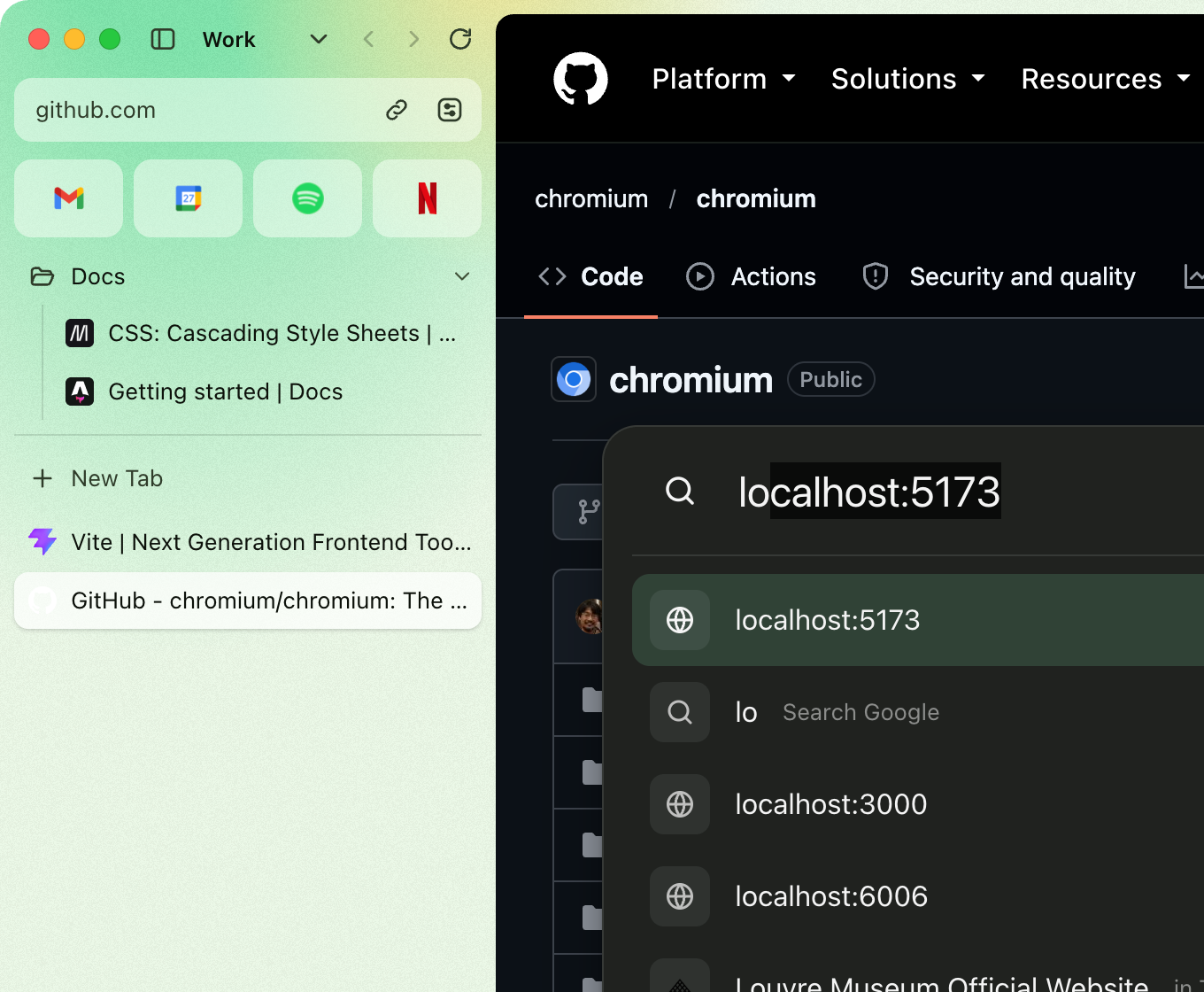This screenshot has height=992, width=1204.
Task: Open site controls icon in the URL bar
Action: [x=450, y=110]
